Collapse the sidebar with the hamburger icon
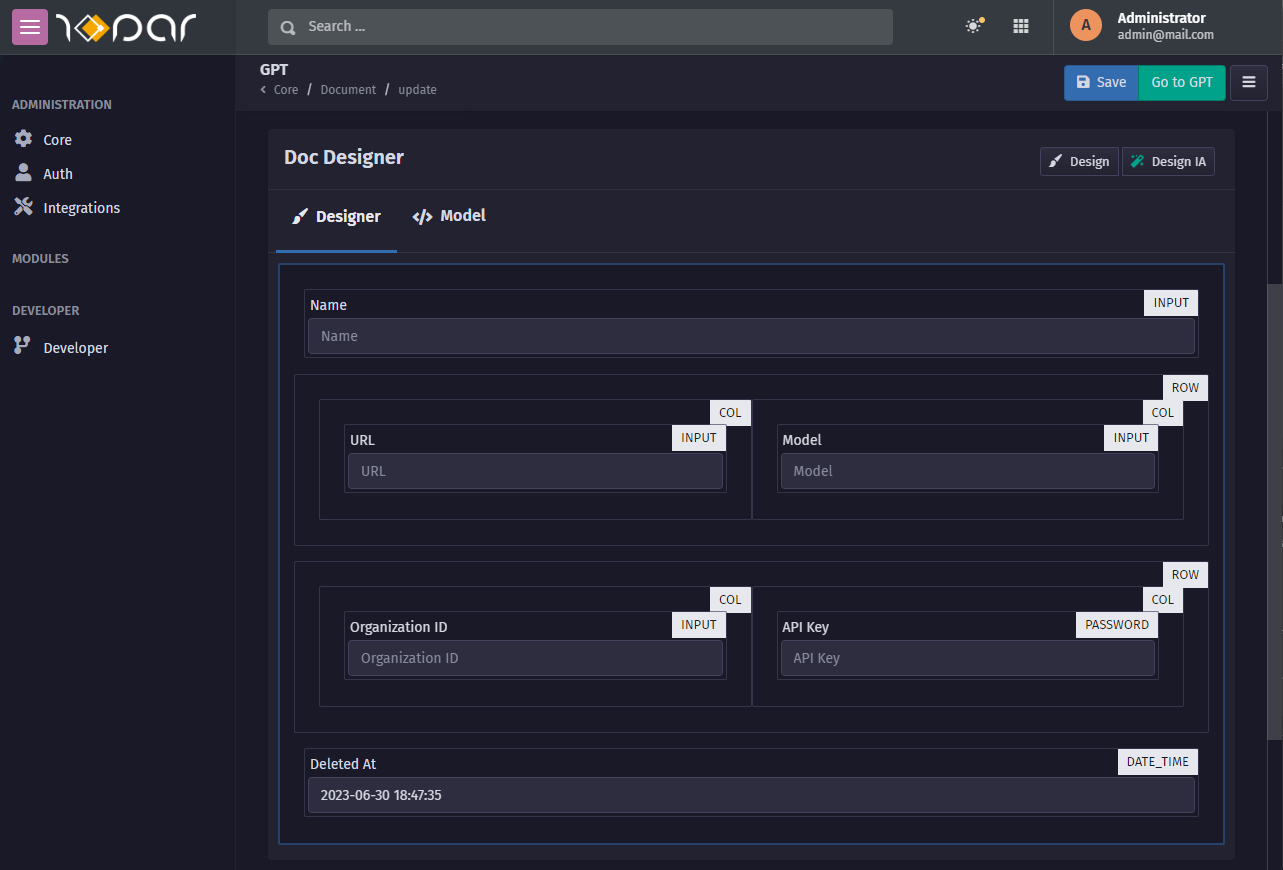This screenshot has height=870, width=1283. (29, 27)
